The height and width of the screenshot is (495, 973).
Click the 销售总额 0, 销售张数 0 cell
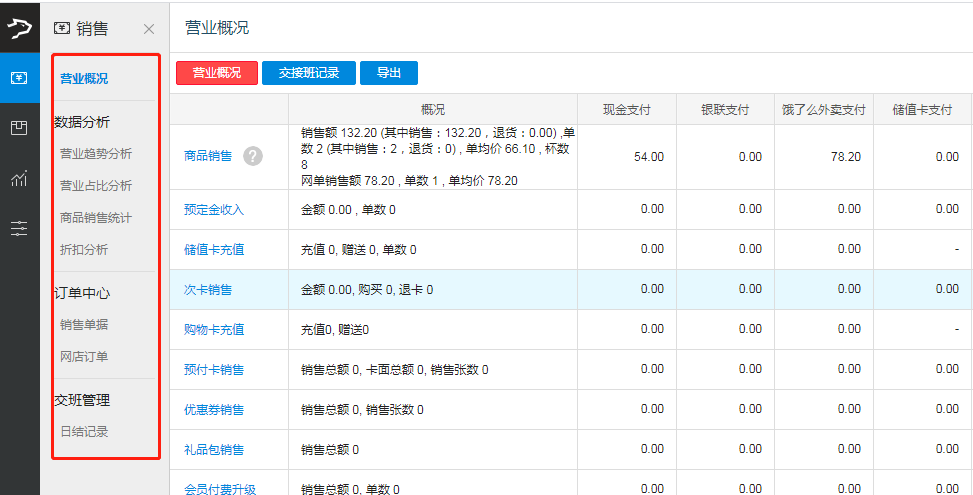pyautogui.click(x=433, y=409)
